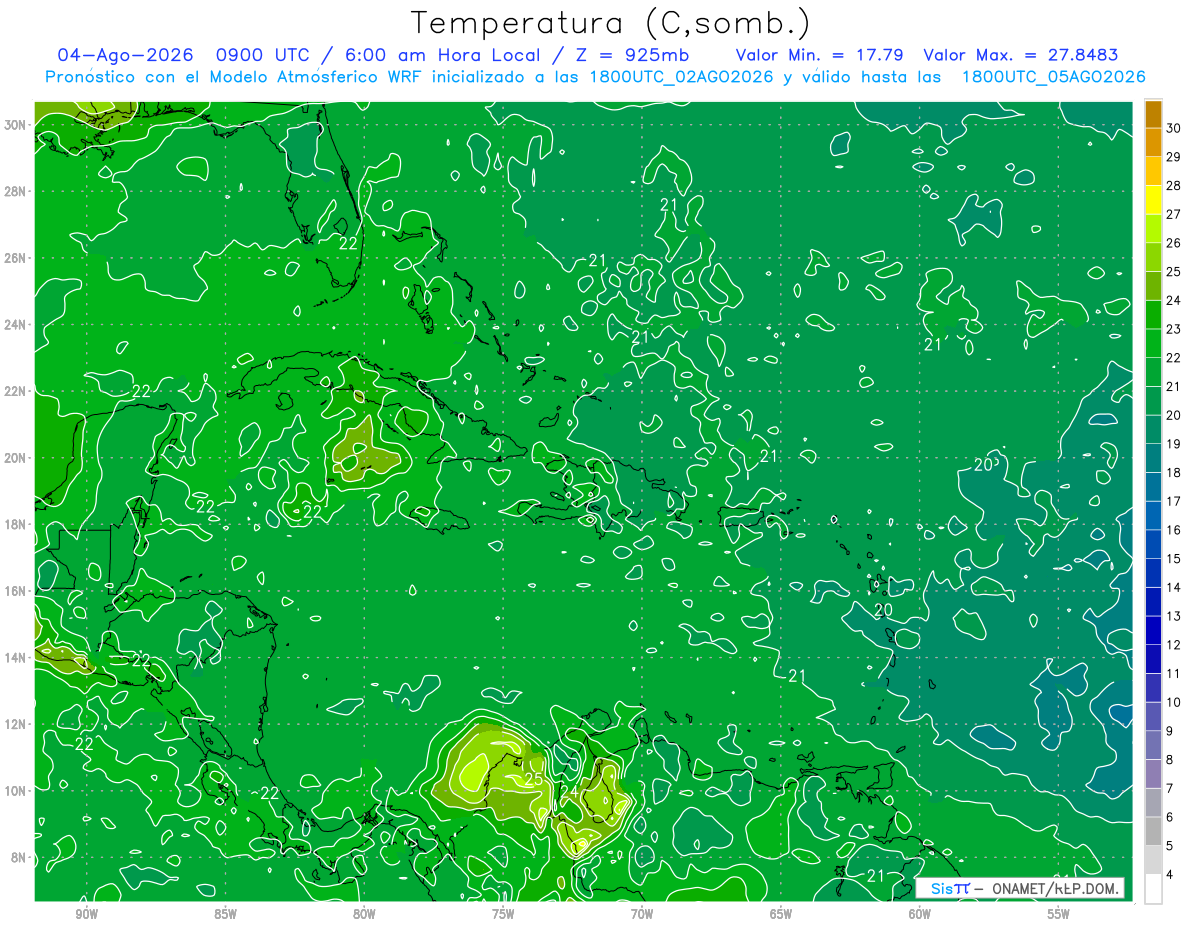Image resolution: width=1200 pixels, height=927 pixels.
Task: Click the '30N' latitude label
Action: point(14,125)
